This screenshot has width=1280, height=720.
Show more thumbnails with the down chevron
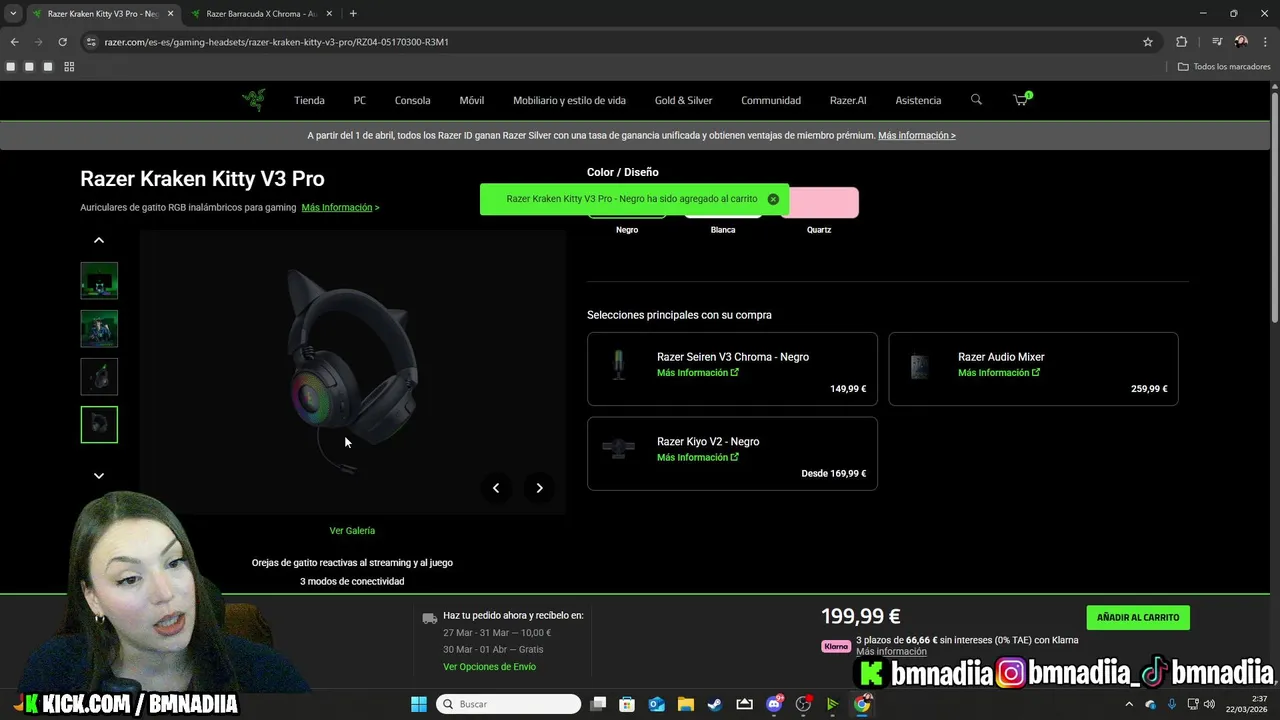[99, 476]
